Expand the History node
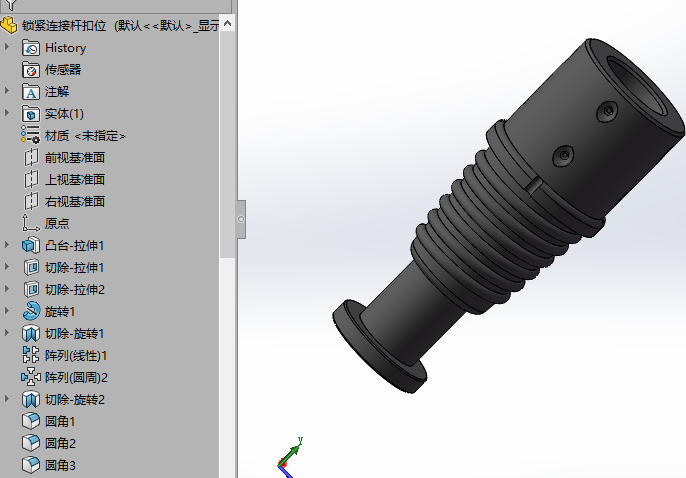The image size is (686, 478). [7, 47]
